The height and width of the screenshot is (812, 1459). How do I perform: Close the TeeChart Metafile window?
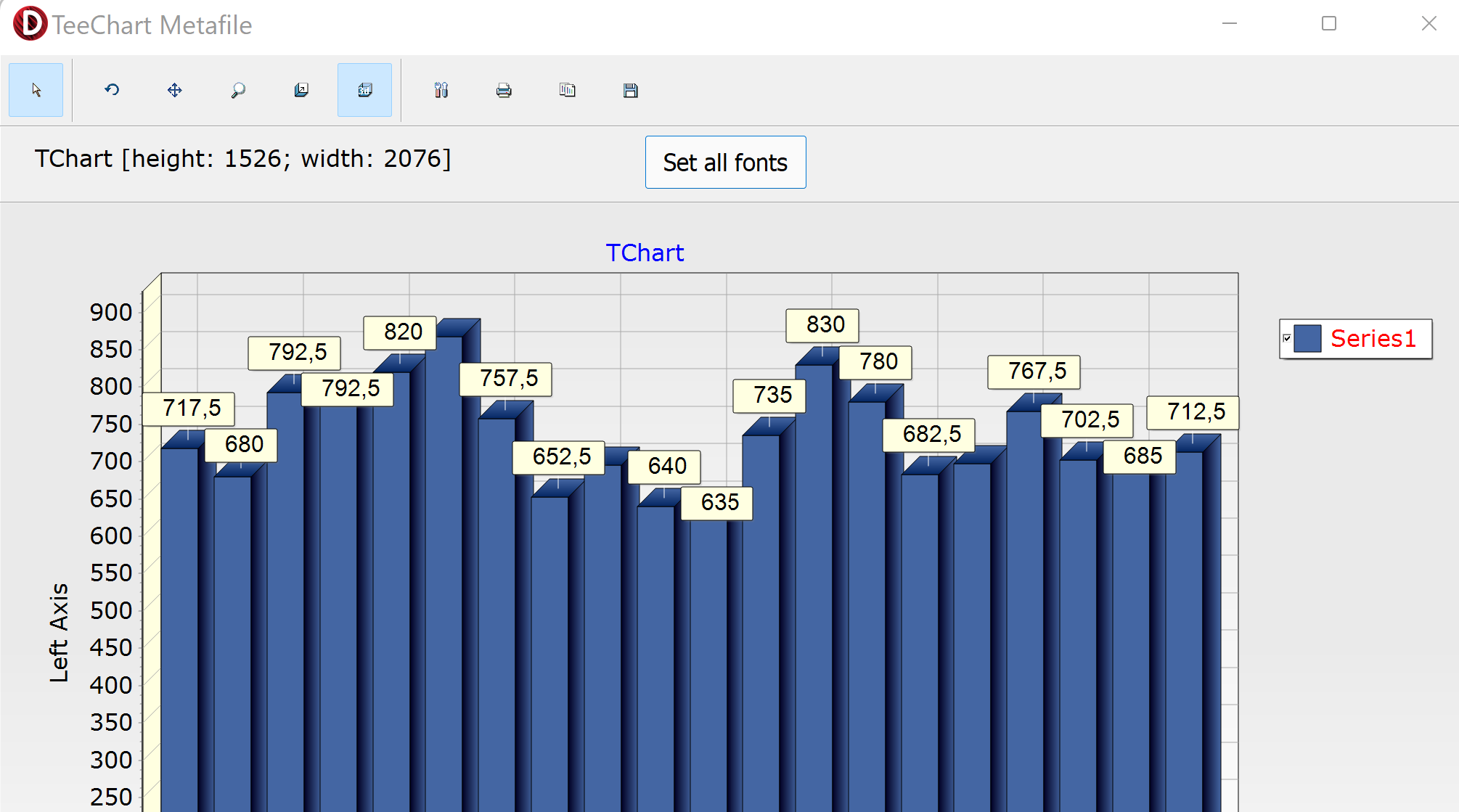tap(1429, 24)
